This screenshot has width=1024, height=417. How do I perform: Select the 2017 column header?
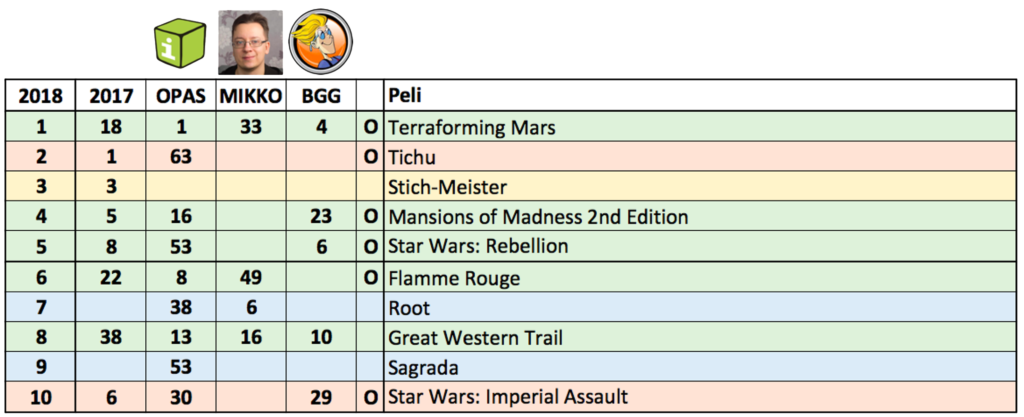[x=110, y=96]
